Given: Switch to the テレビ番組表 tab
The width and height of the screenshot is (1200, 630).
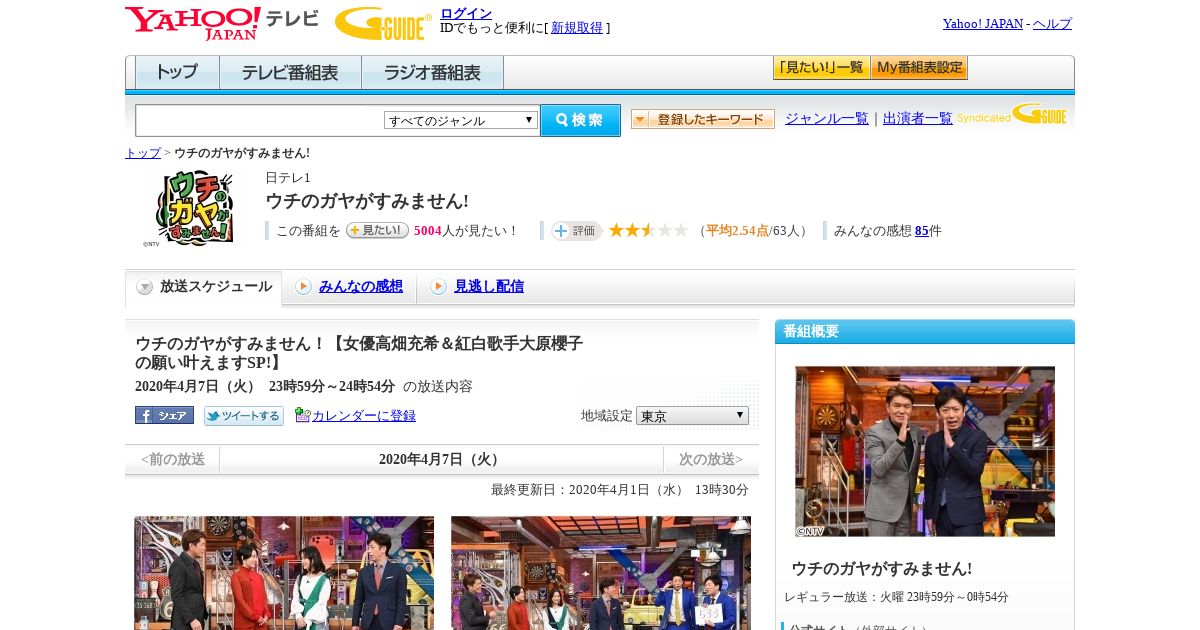Looking at the screenshot, I should click(290, 73).
